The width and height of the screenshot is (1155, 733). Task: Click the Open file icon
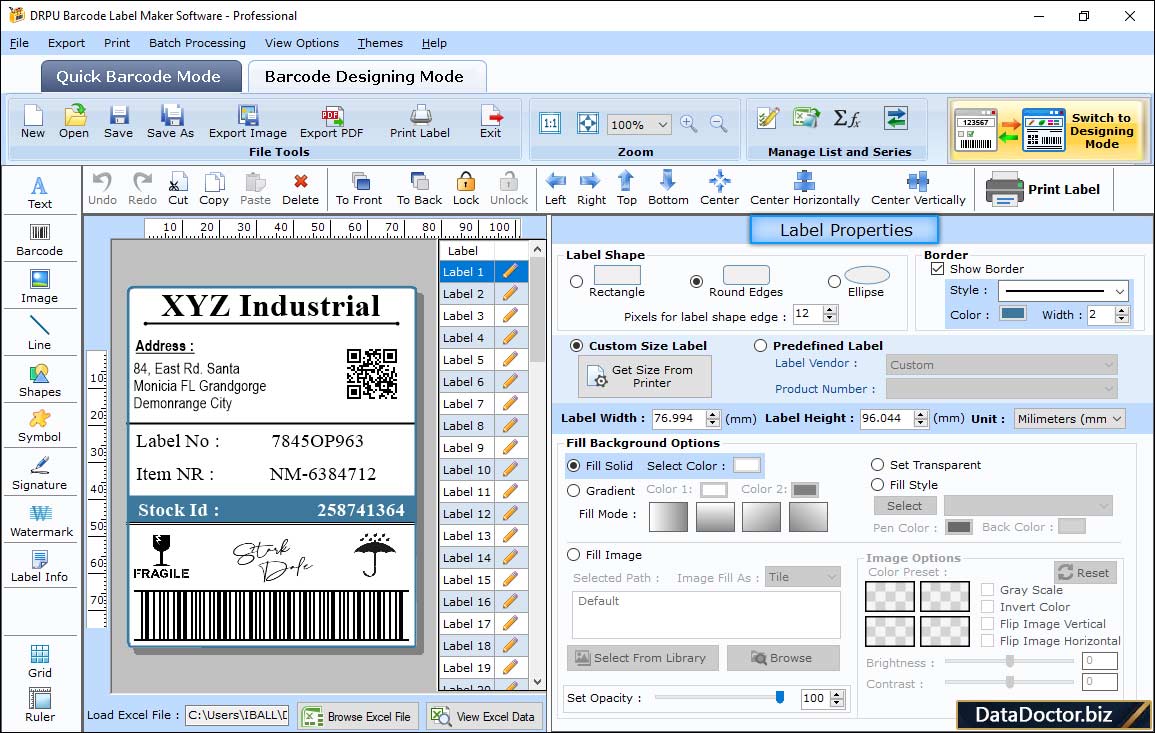click(x=74, y=122)
